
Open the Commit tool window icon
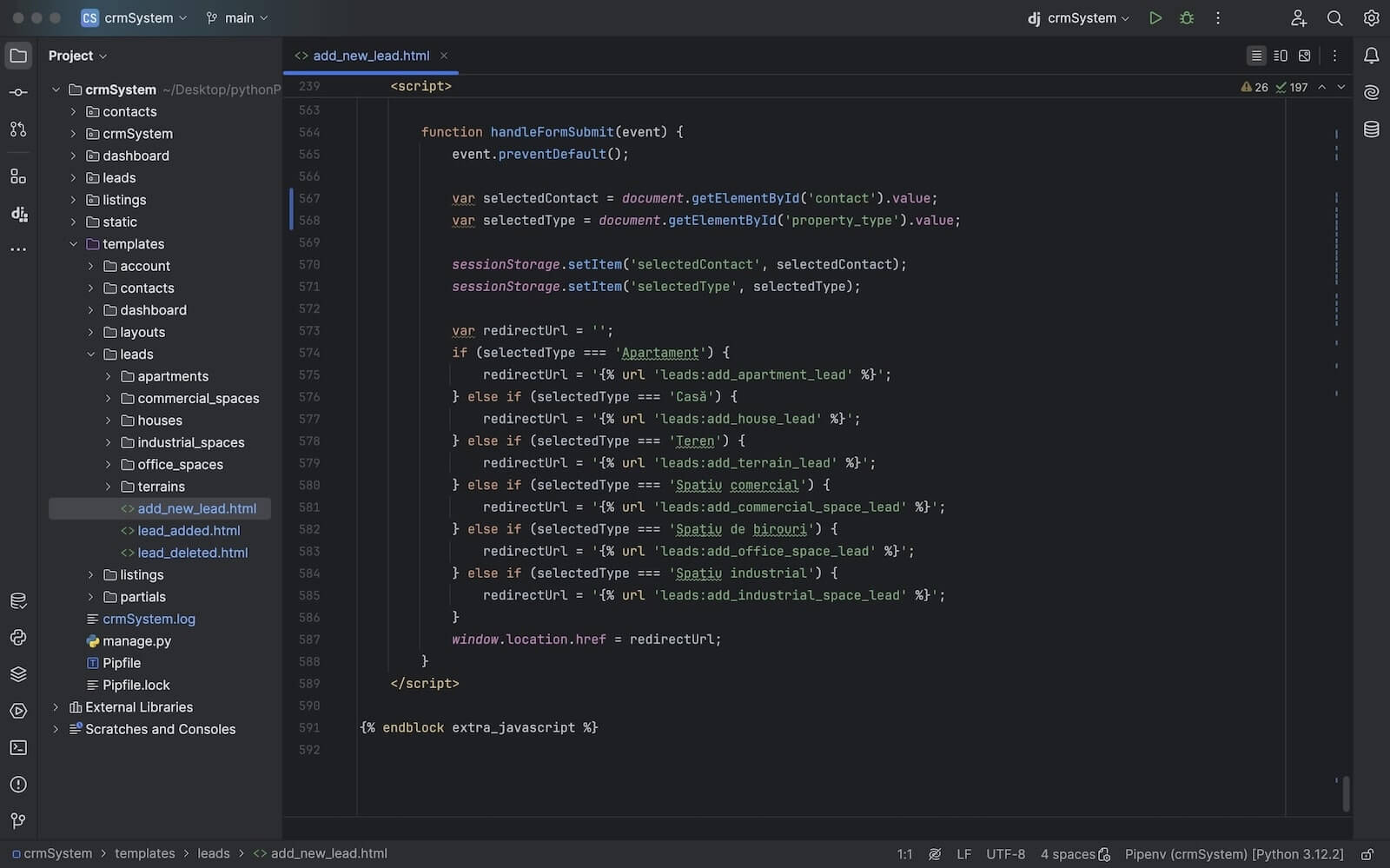point(18,92)
